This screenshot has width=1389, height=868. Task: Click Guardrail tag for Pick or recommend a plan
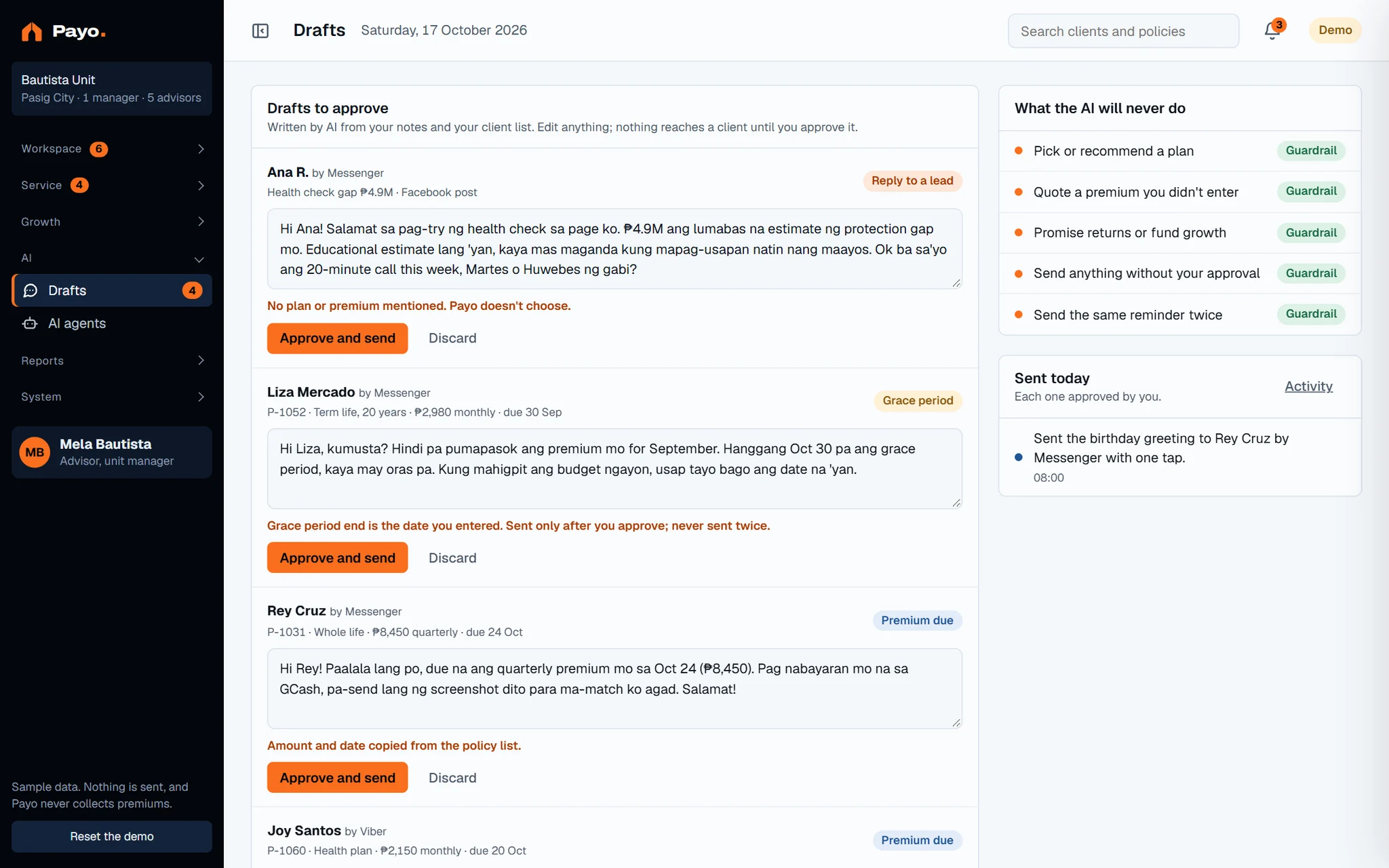pos(1311,151)
